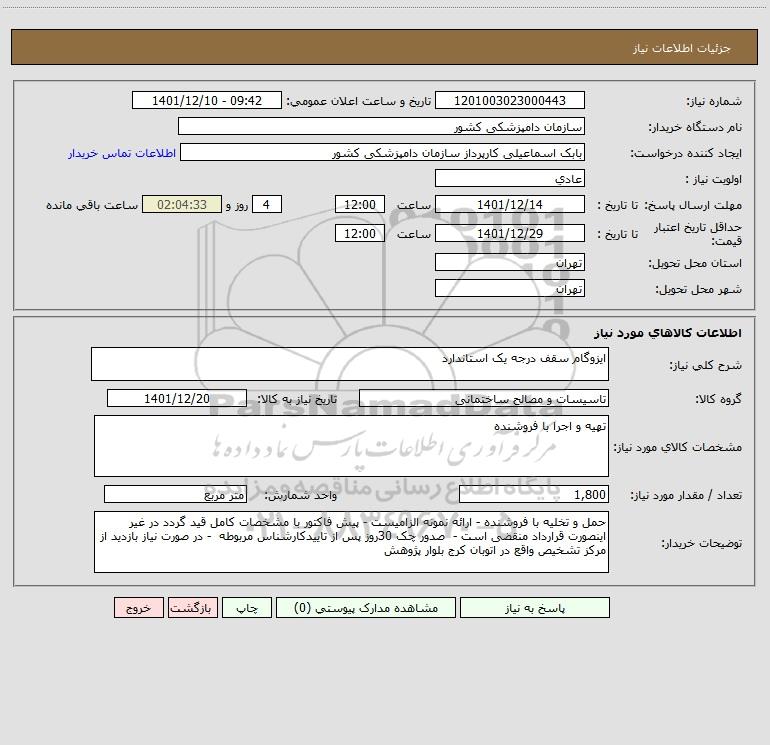
Task: Open 'اطلاعات تماس خریدار' link
Action: click(x=122, y=153)
